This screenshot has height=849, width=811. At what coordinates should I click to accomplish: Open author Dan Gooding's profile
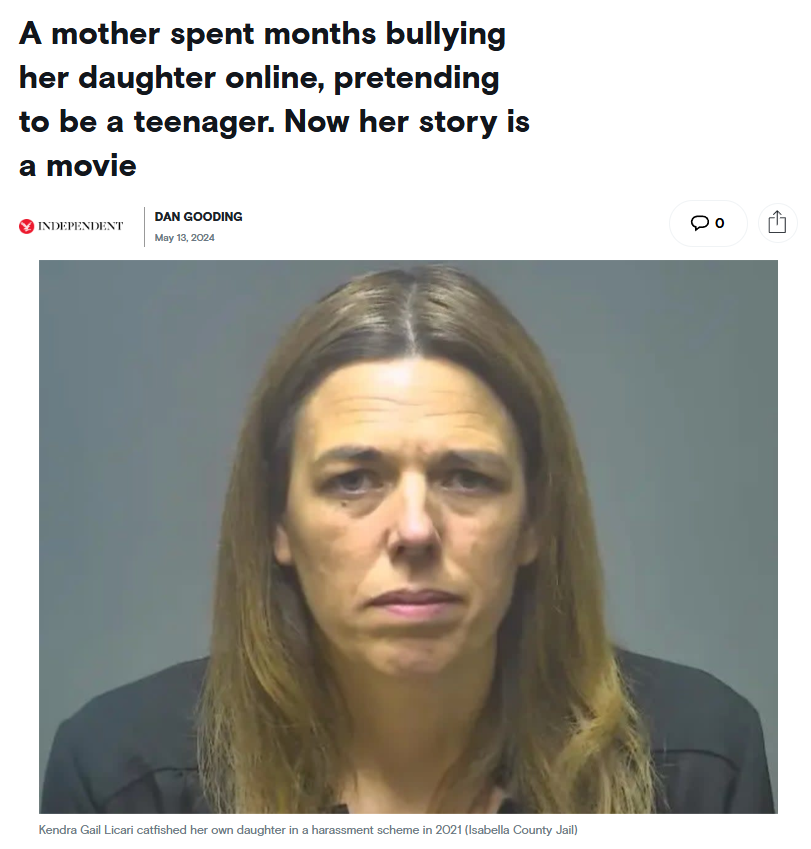198,217
